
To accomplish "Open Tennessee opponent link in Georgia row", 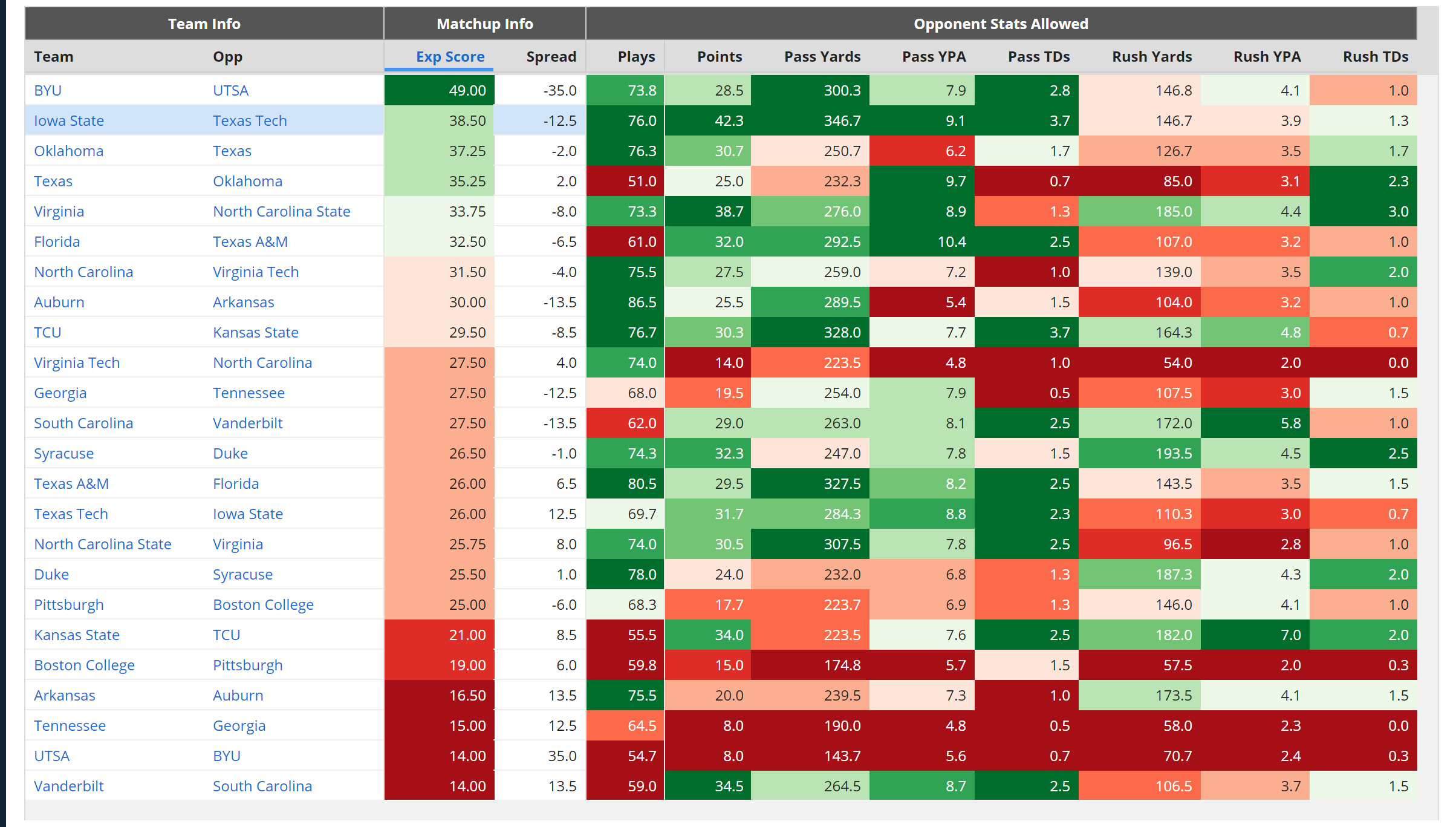I will [x=249, y=393].
